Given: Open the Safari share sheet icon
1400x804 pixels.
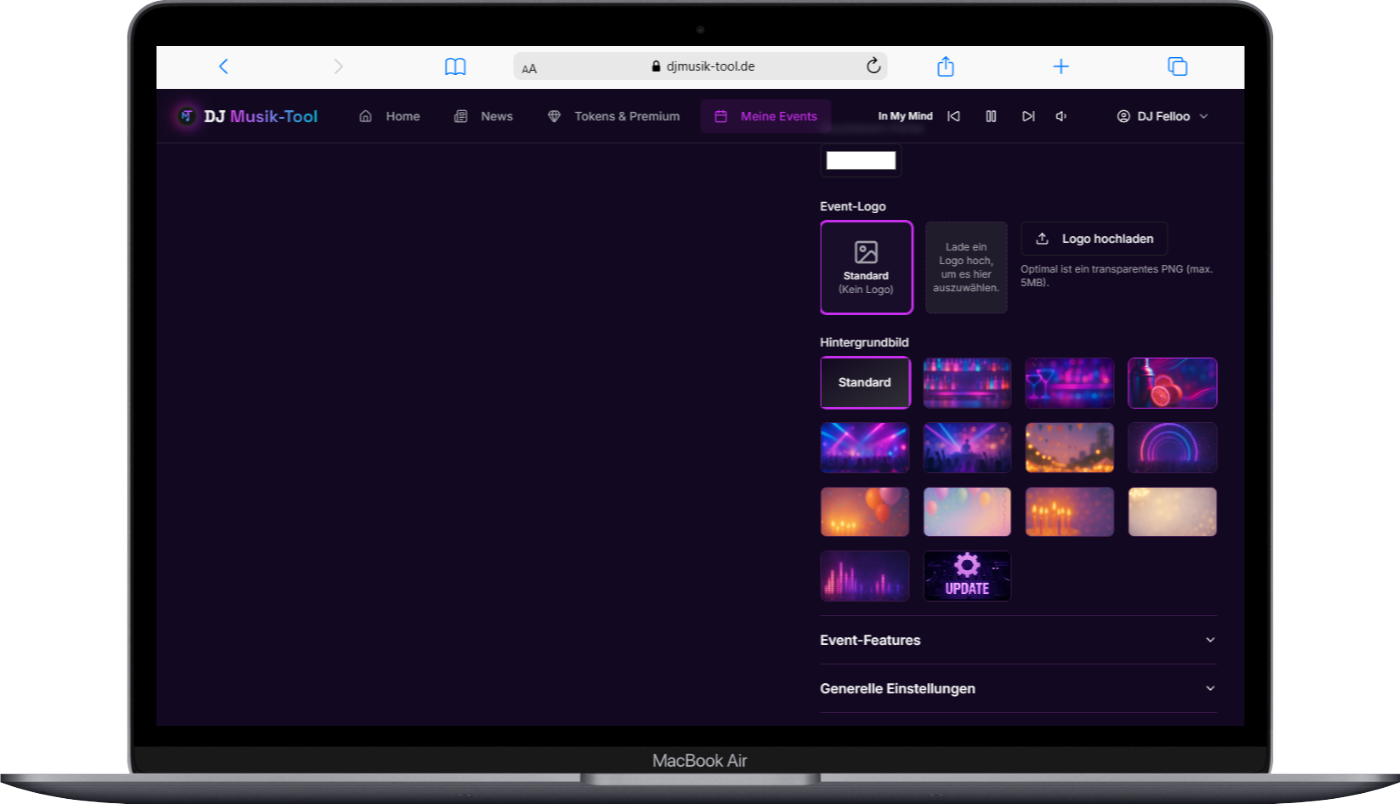Looking at the screenshot, I should pyautogui.click(x=945, y=67).
